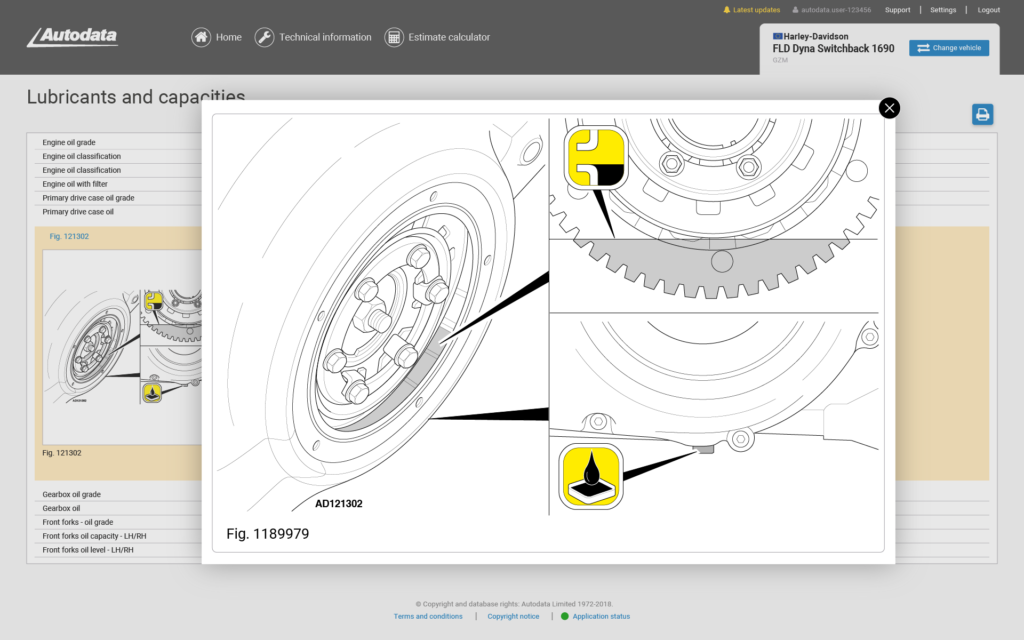Open the autodata.user-123456 account link
The image size is (1024, 640).
pos(831,10)
